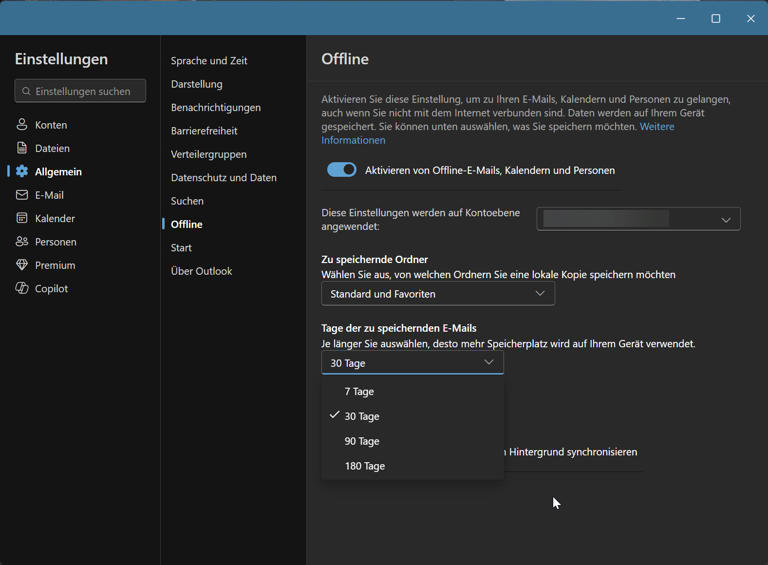The width and height of the screenshot is (768, 565).
Task: Click the magnifier icon in search box
Action: point(26,92)
